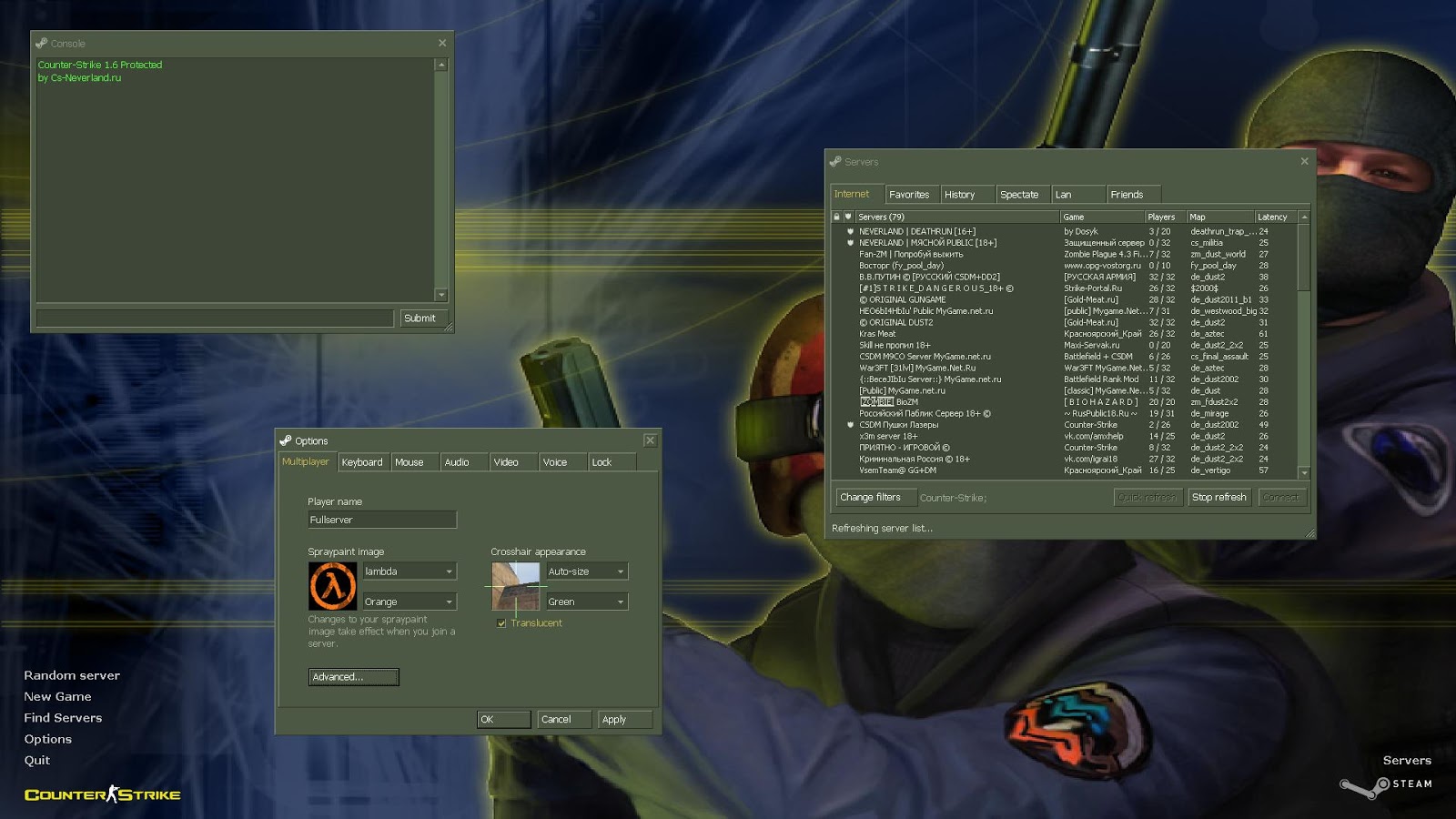
Task: Open Options from main menu
Action: (47, 739)
